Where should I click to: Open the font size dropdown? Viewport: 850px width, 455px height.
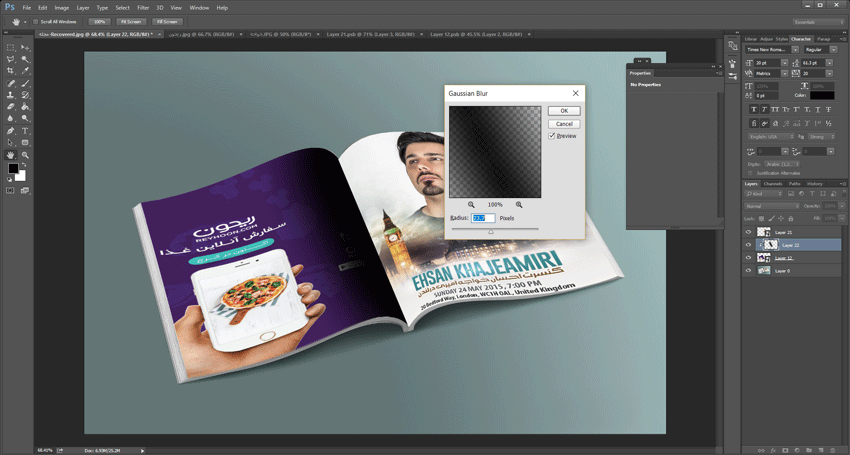[x=784, y=63]
